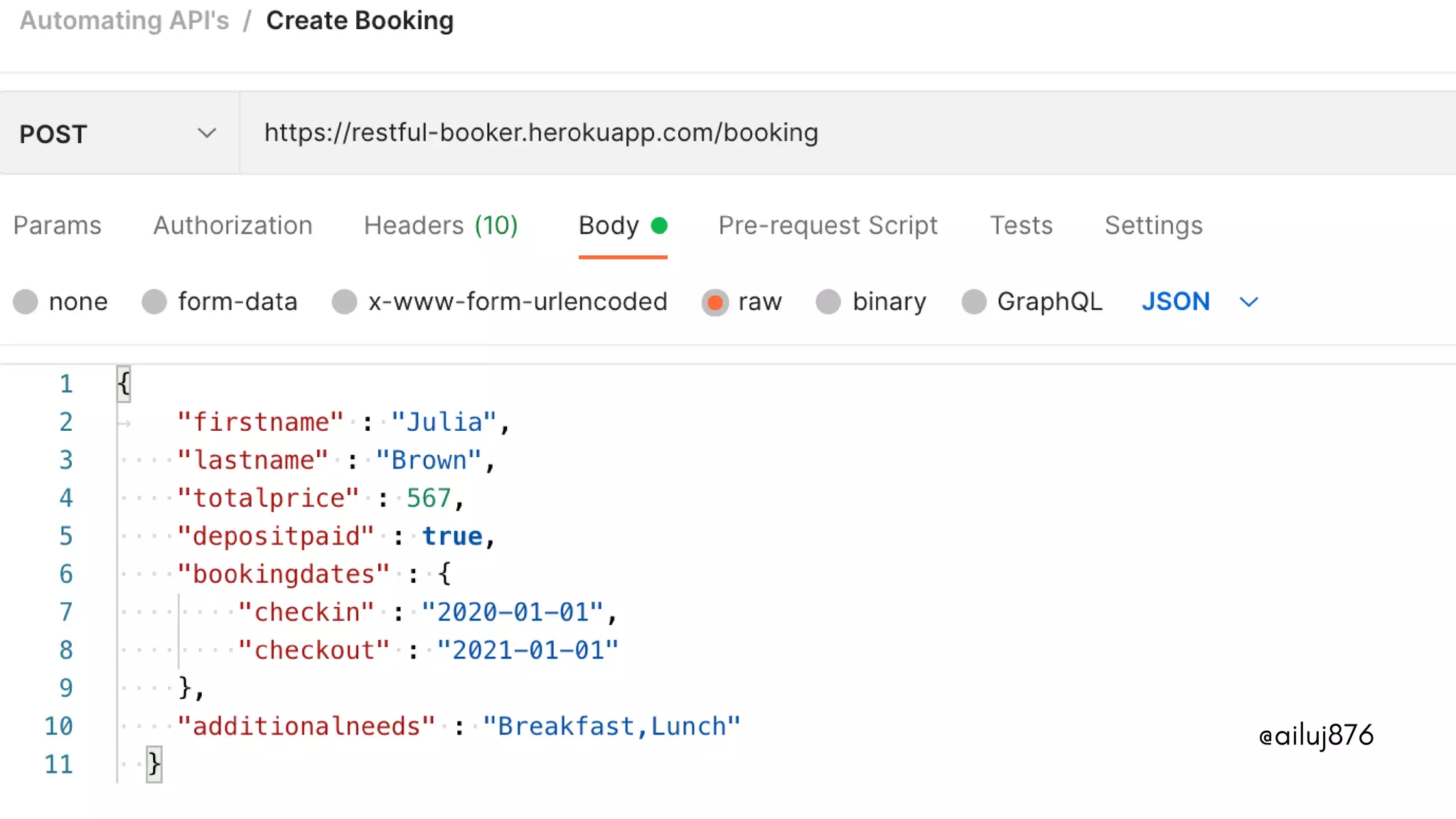The height and width of the screenshot is (819, 1456).
Task: Select the none body type radio
Action: tap(26, 301)
